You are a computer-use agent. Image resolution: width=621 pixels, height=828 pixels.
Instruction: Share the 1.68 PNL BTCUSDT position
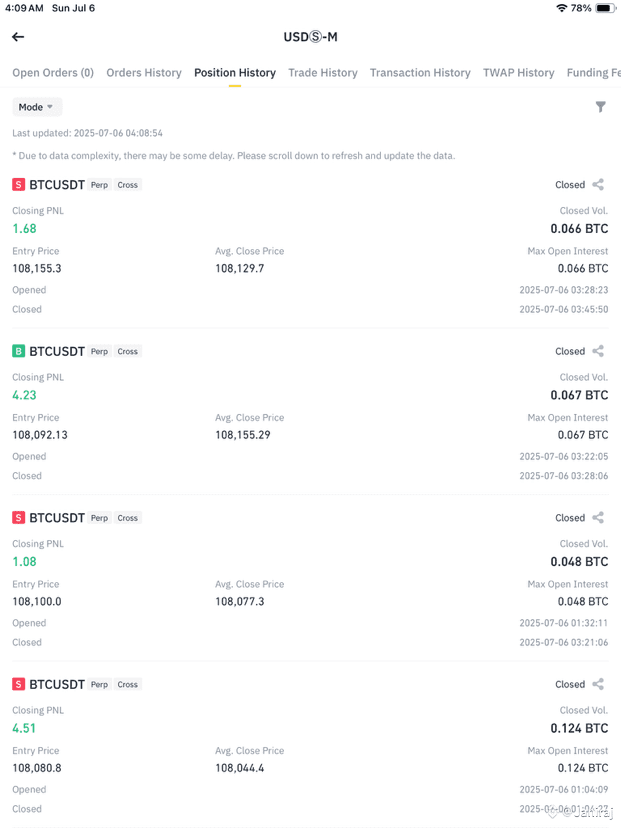pos(598,184)
